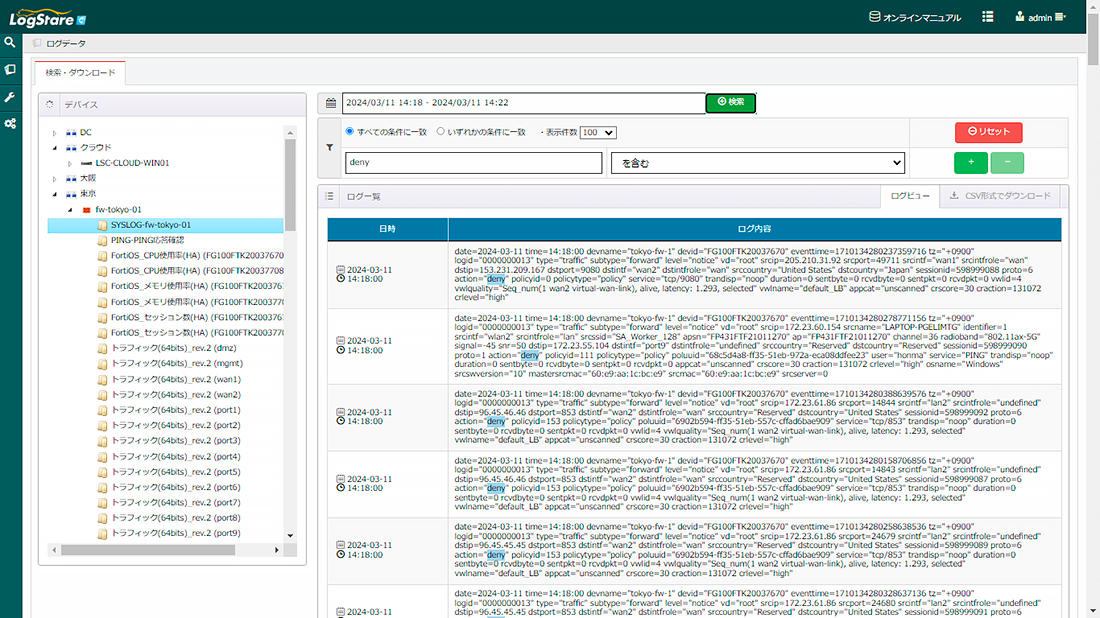
Task: Switch to CSV形式でダウンロード tab
Action: click(x=1000, y=196)
